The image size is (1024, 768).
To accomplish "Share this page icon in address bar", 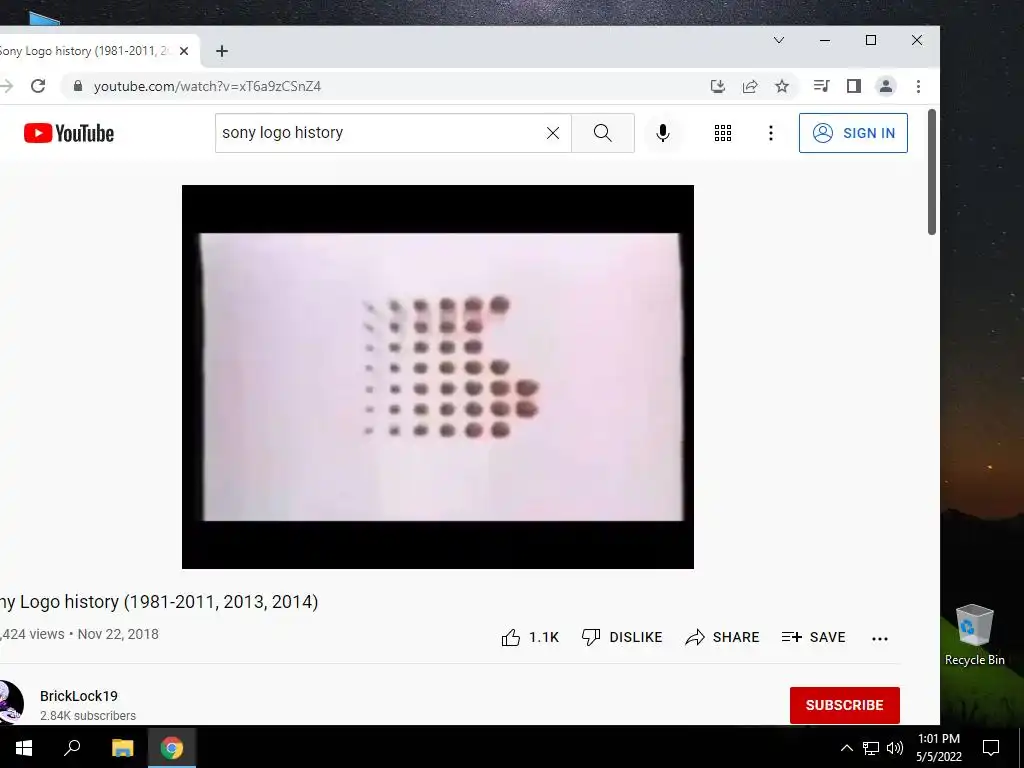I will click(750, 86).
